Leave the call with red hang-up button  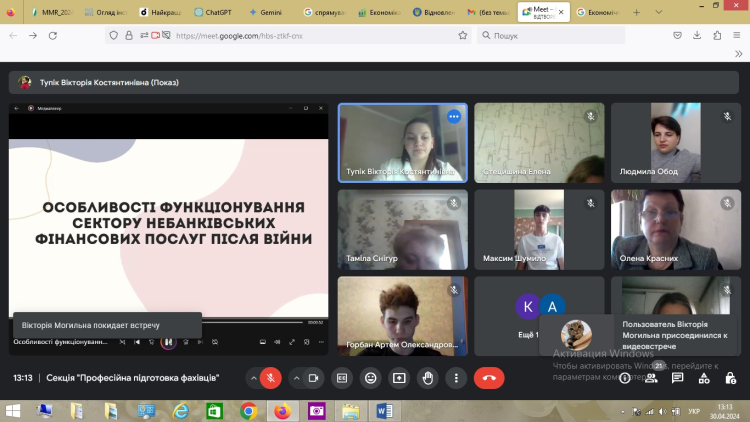tap(488, 378)
